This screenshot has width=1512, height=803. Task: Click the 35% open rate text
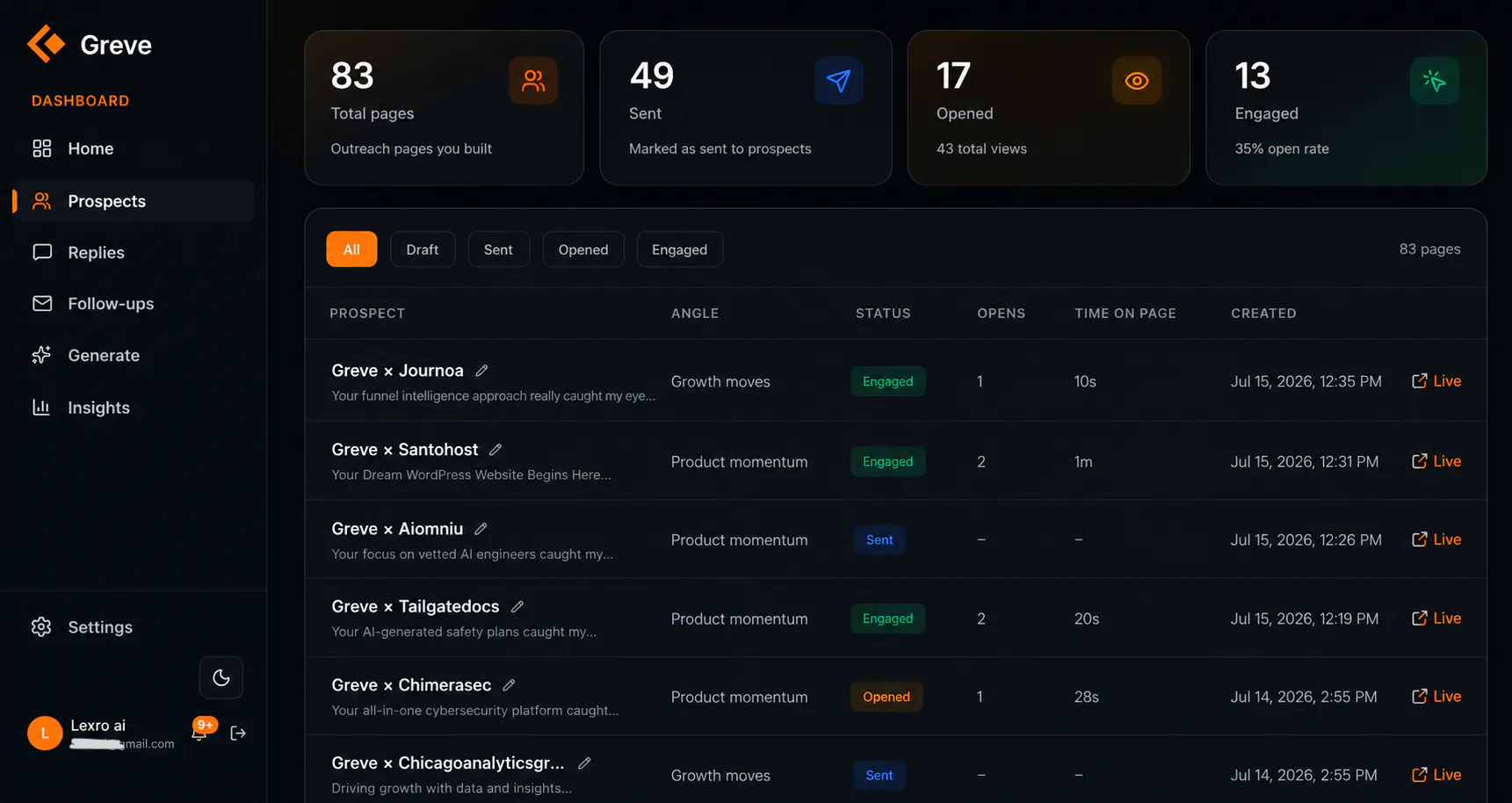pos(1282,149)
